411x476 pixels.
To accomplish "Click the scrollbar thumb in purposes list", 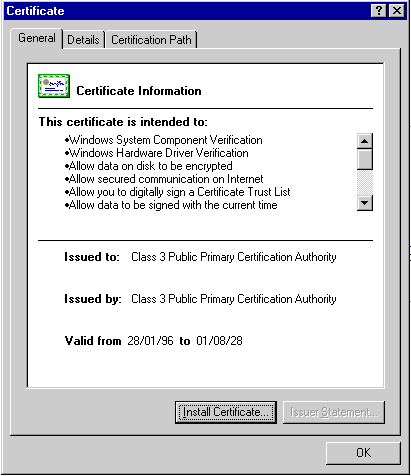I will pyautogui.click(x=365, y=160).
